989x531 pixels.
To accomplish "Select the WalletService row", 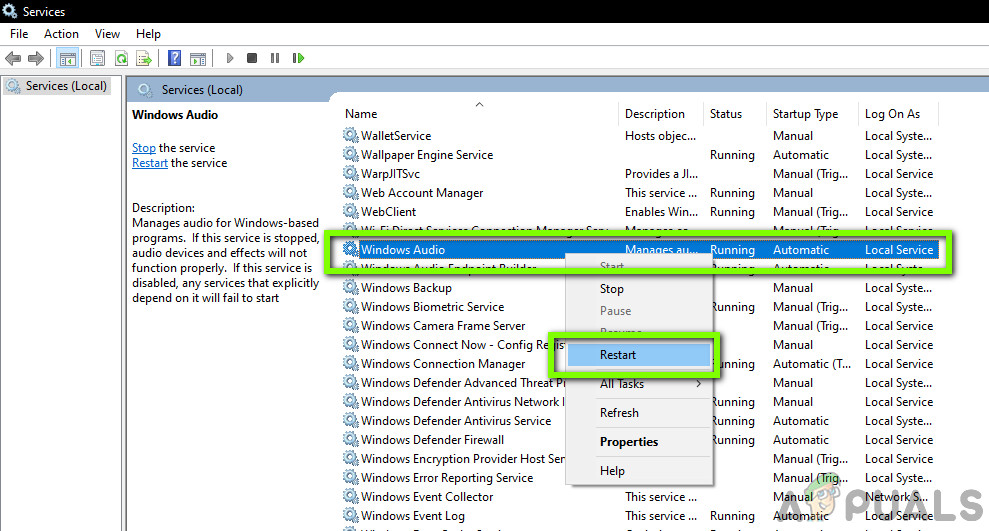I will click(x=640, y=136).
